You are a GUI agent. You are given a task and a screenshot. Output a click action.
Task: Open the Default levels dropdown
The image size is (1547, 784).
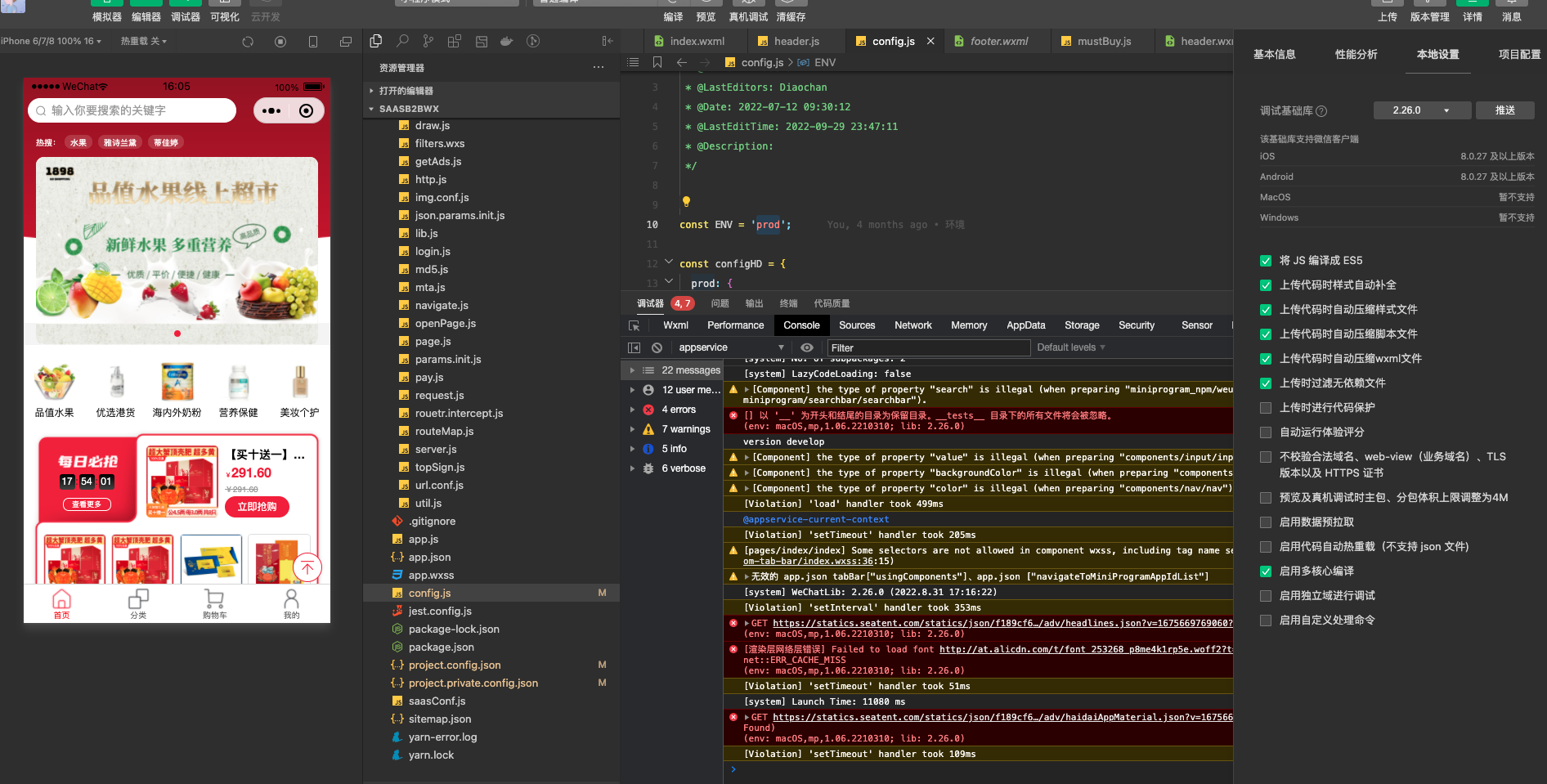(1071, 347)
